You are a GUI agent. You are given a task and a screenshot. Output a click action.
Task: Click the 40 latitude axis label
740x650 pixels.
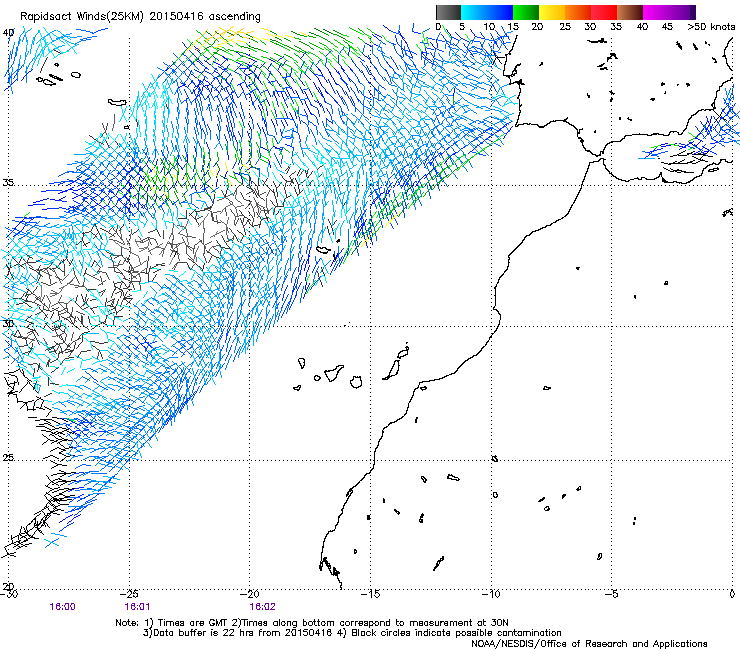point(8,33)
